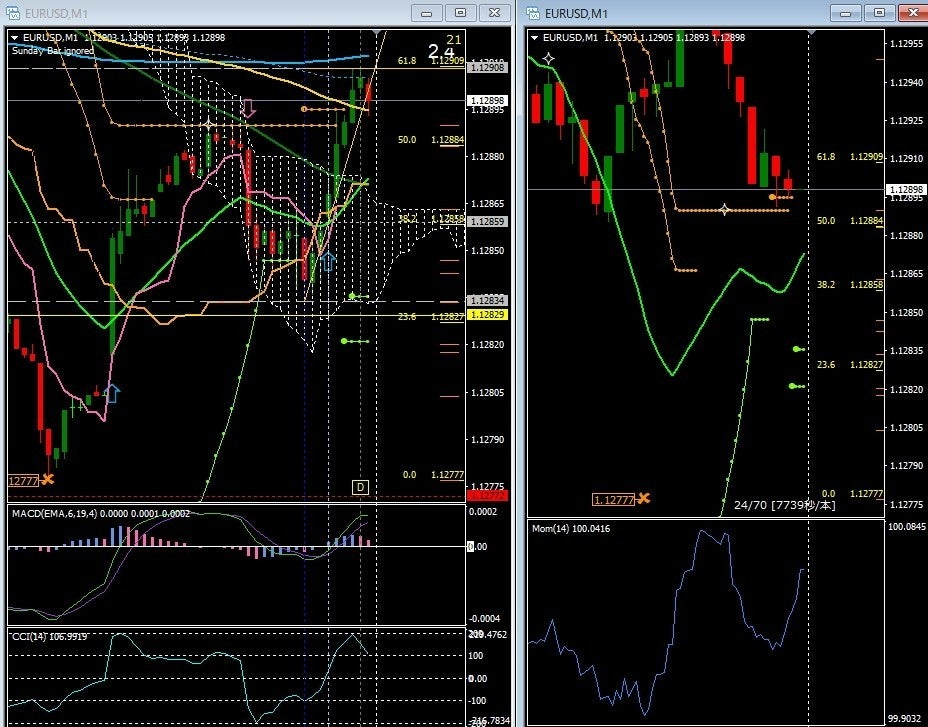Expand the triangle before EURUSD,M1 in left chart
The width and height of the screenshot is (928, 727).
(x=15, y=37)
